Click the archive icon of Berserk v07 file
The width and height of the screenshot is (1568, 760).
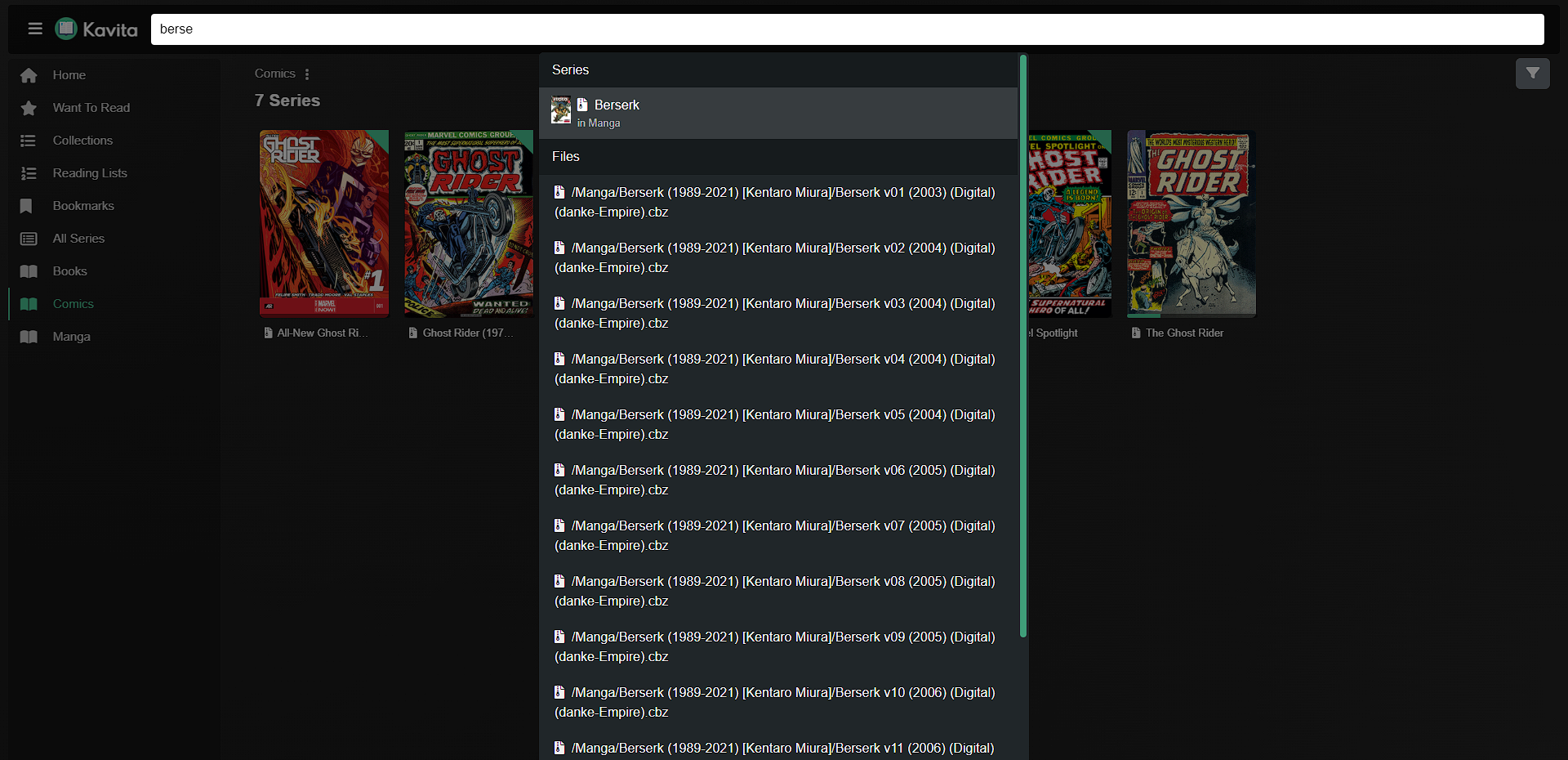[559, 525]
